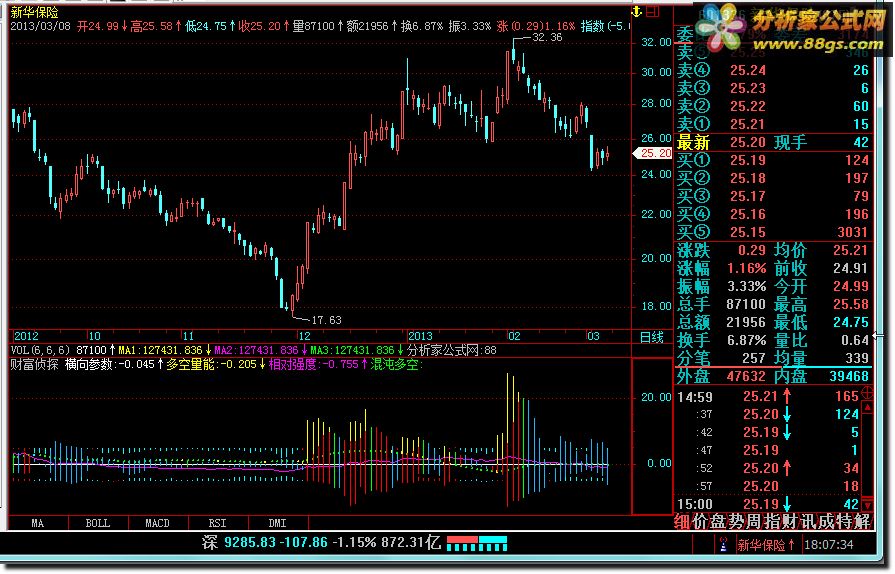This screenshot has height=574, width=895.
Task: Click the scroll-down arrow of the tick list
Action: point(868,506)
